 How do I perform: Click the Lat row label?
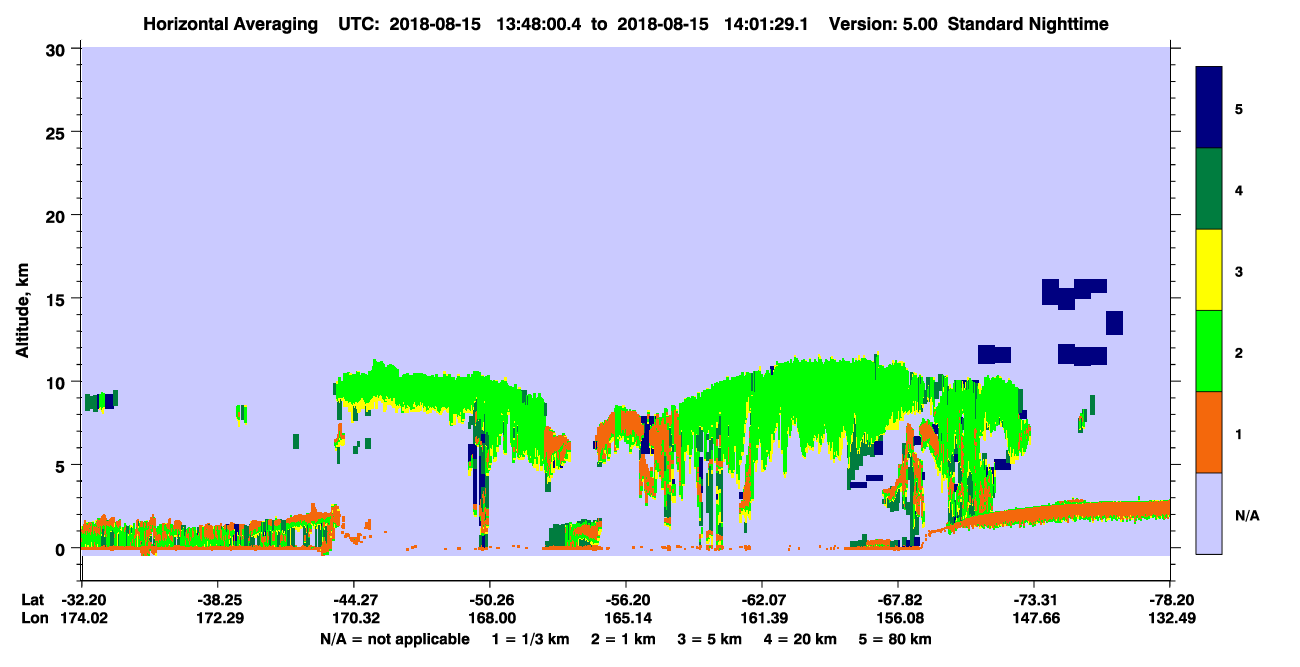point(33,600)
